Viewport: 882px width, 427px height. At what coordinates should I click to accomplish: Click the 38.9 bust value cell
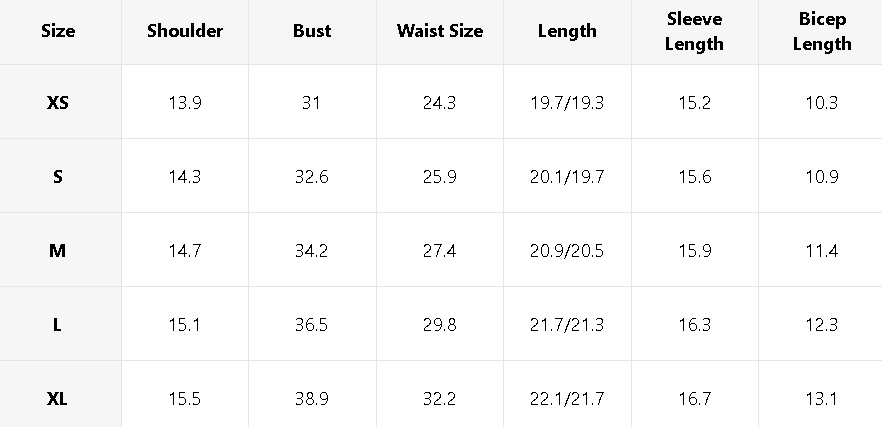pyautogui.click(x=312, y=399)
